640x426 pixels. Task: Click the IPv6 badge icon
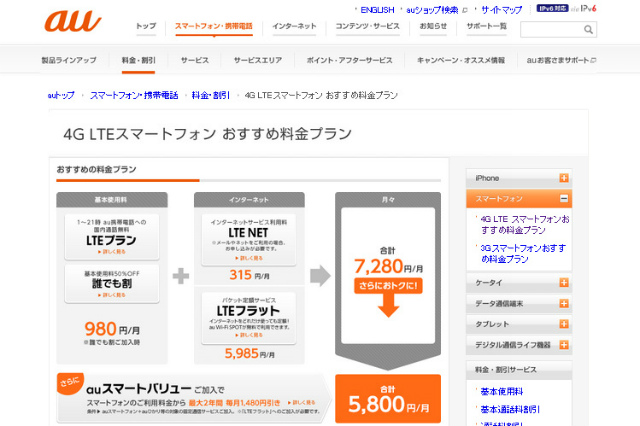pyautogui.click(x=552, y=9)
